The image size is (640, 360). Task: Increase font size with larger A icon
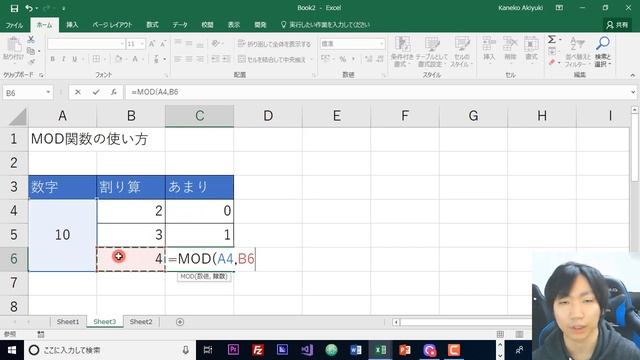coord(152,44)
